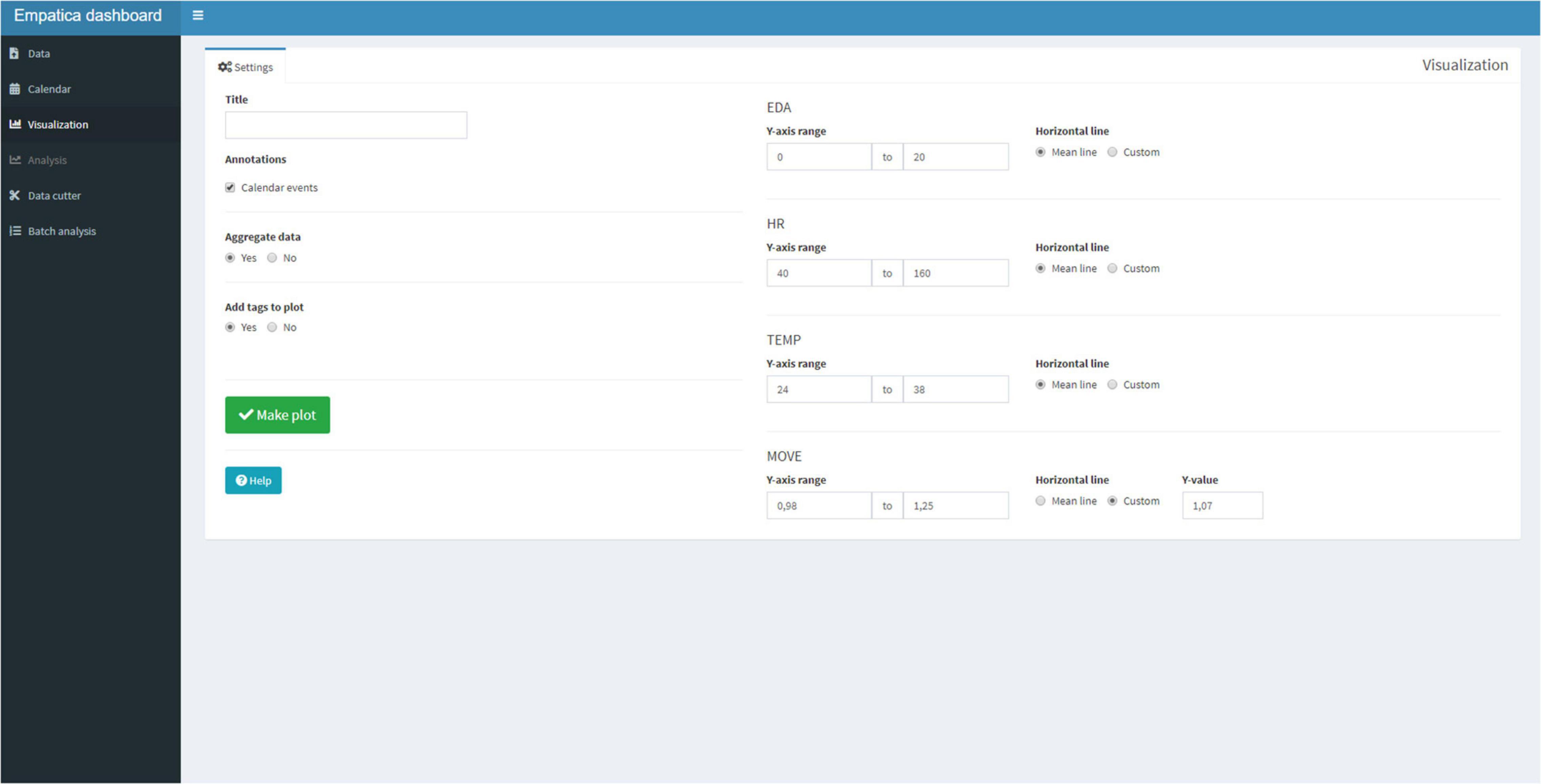Image resolution: width=1541 pixels, height=784 pixels.
Task: Click the Y-value label
Action: click(x=1200, y=480)
